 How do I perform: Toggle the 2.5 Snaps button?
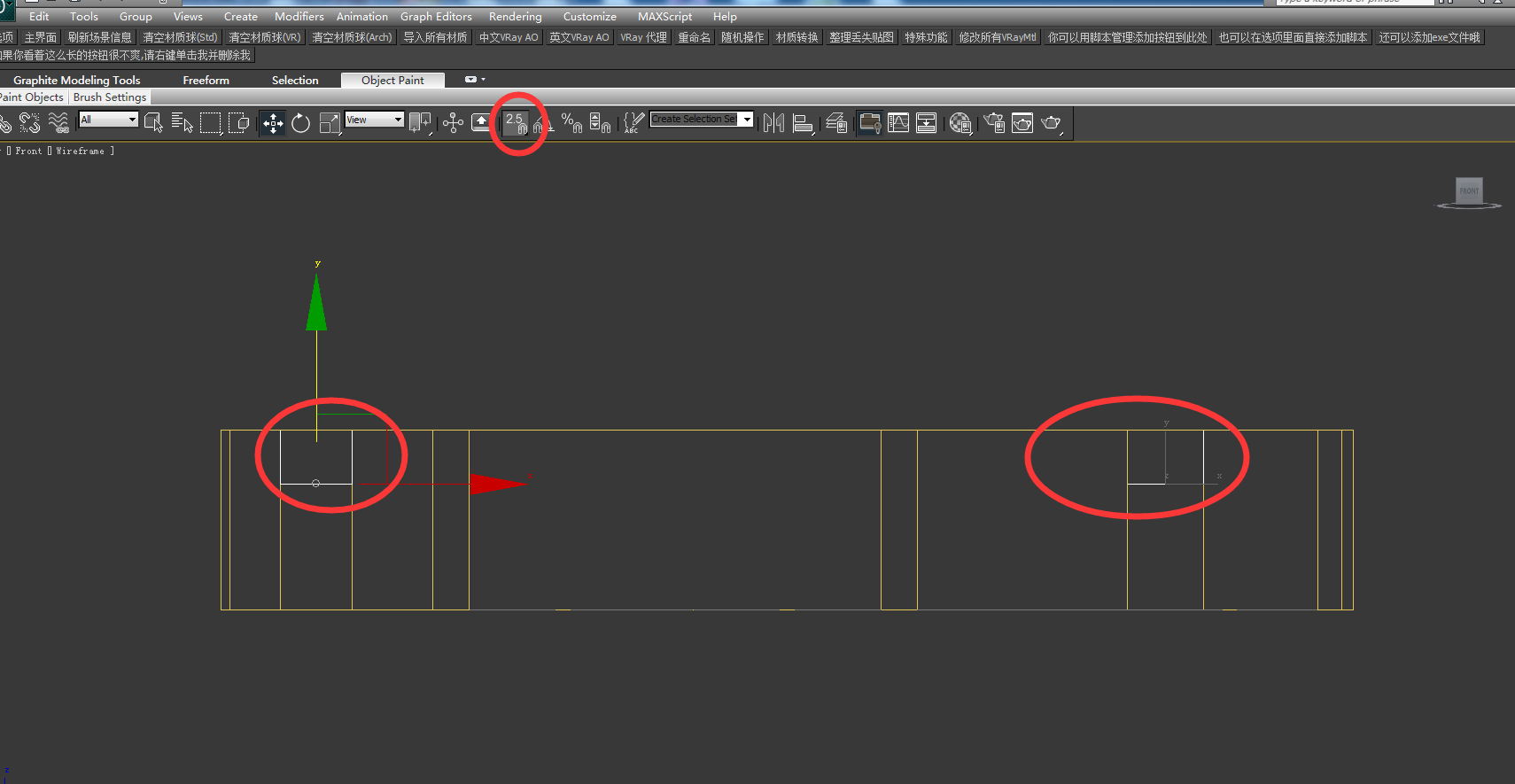(517, 123)
